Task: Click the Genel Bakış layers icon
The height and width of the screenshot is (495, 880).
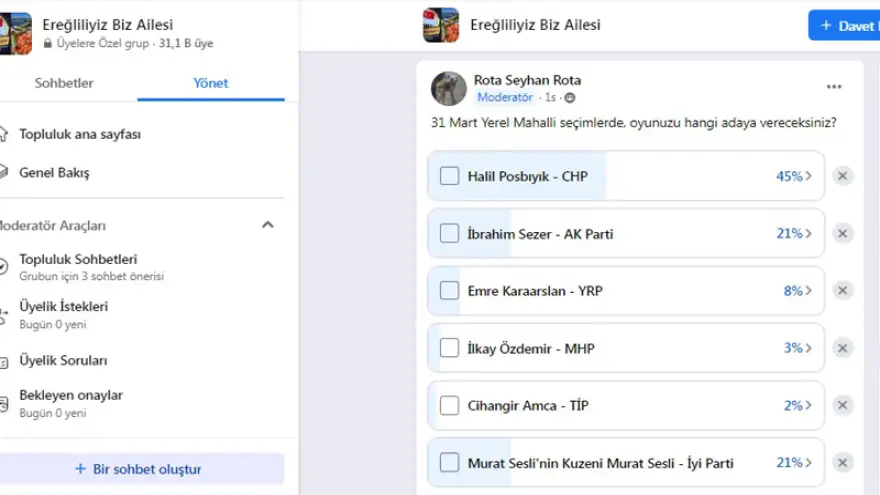Action: [3, 172]
